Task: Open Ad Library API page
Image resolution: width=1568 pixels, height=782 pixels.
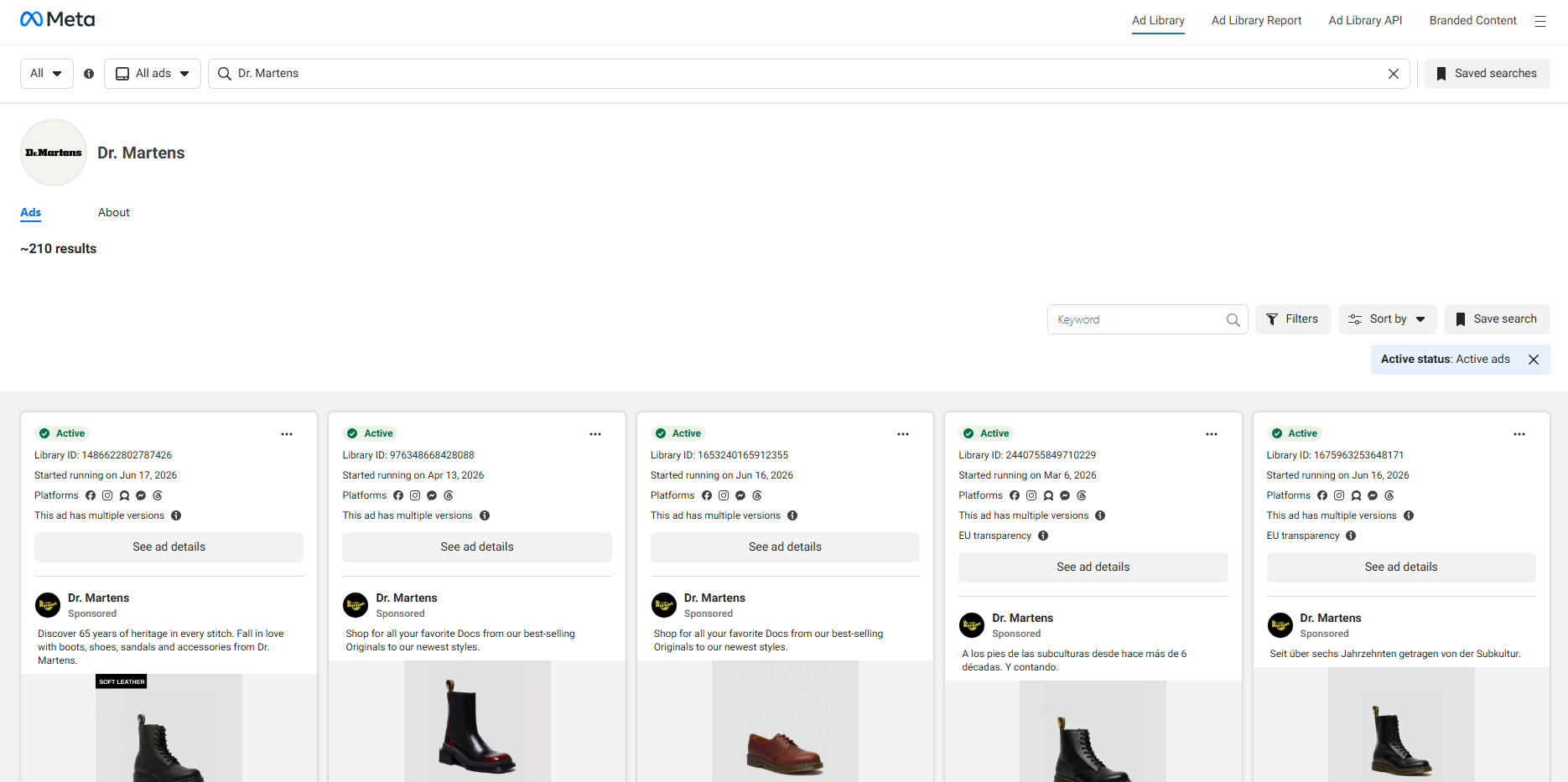Action: (1365, 21)
